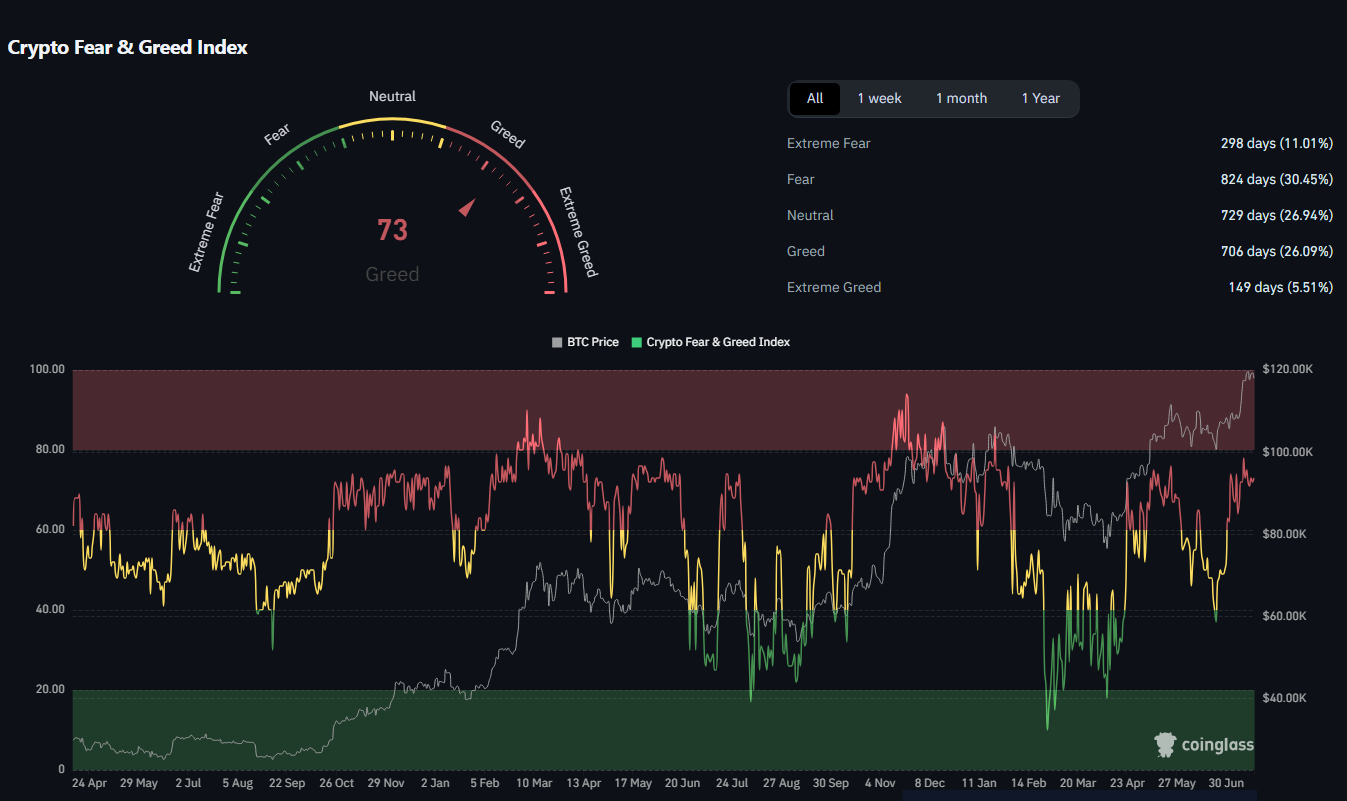Click the 2 Jan date on x-axis
The width and height of the screenshot is (1347, 801).
click(x=436, y=783)
